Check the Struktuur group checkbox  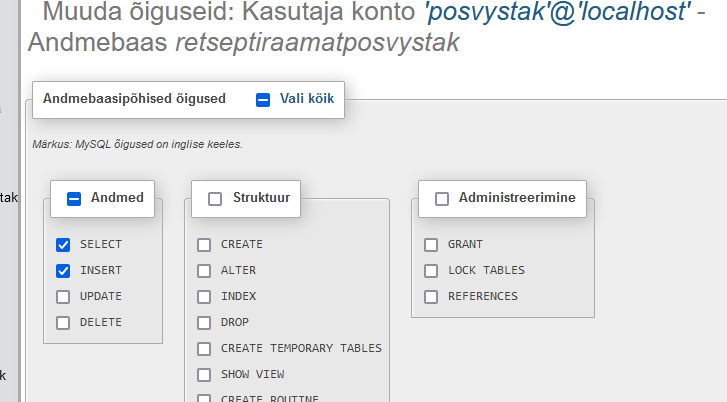pos(215,198)
